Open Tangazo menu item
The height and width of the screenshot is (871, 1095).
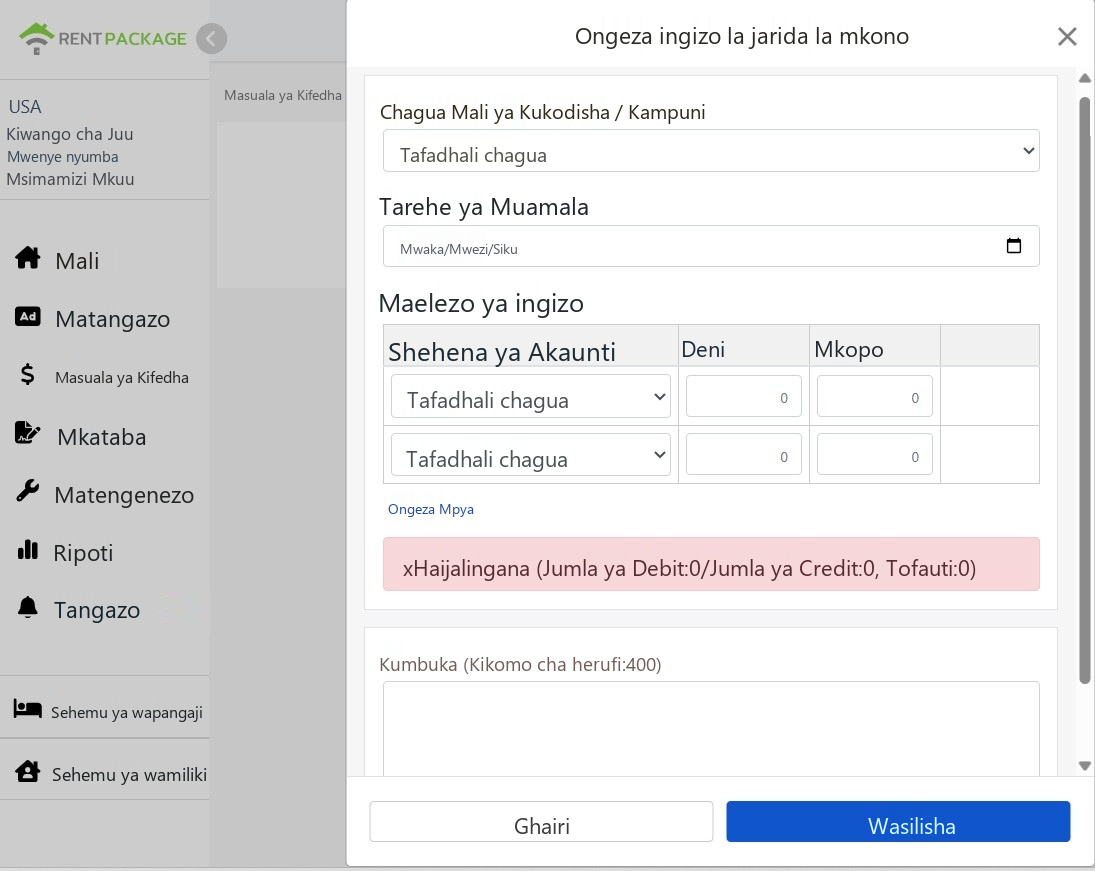pyautogui.click(x=97, y=610)
